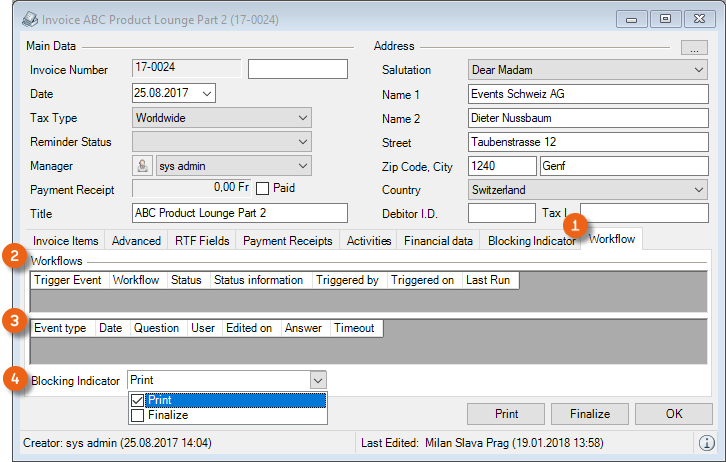Open the Salutation dropdown
Screen dimensions: 726x462
(x=698, y=70)
